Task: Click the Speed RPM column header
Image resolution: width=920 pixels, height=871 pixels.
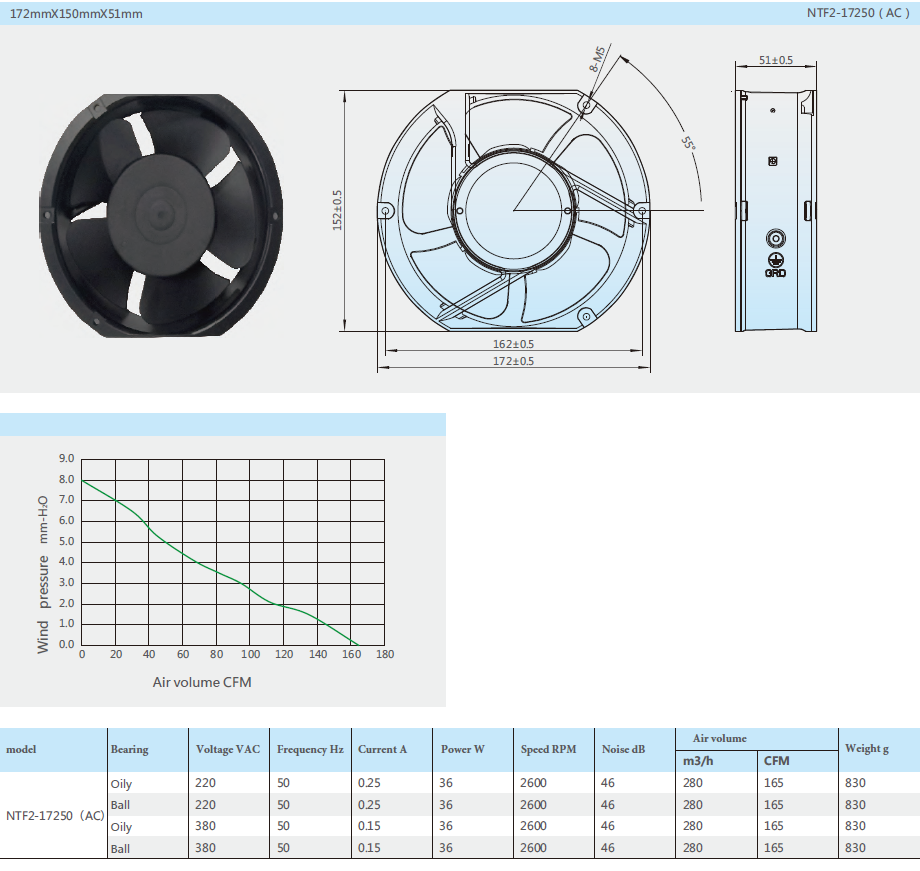Action: point(548,749)
